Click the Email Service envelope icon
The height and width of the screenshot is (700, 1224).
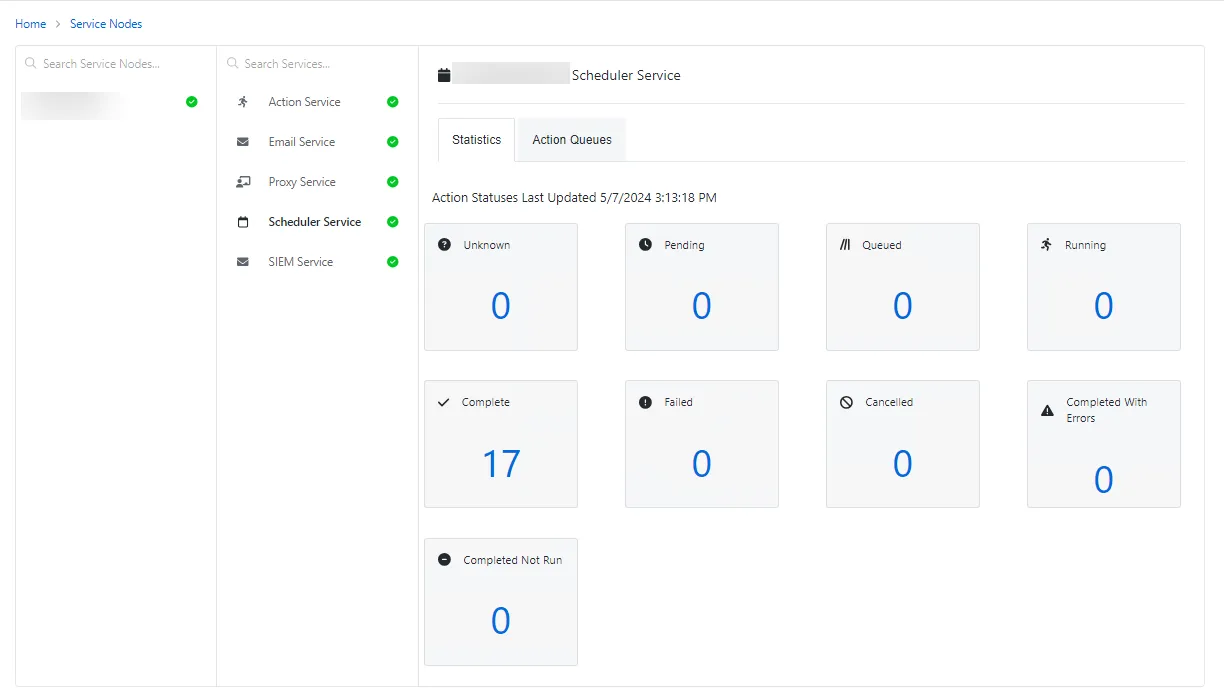click(241, 141)
